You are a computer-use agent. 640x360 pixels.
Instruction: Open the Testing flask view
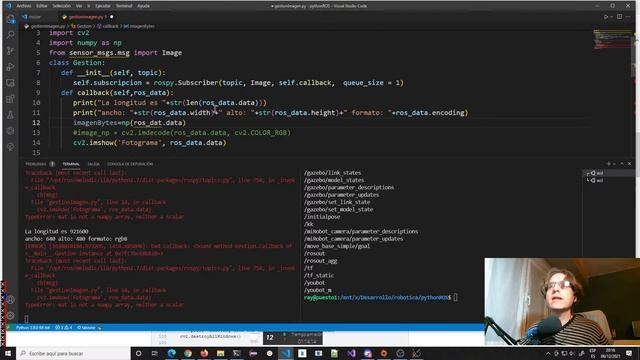click(x=11, y=115)
